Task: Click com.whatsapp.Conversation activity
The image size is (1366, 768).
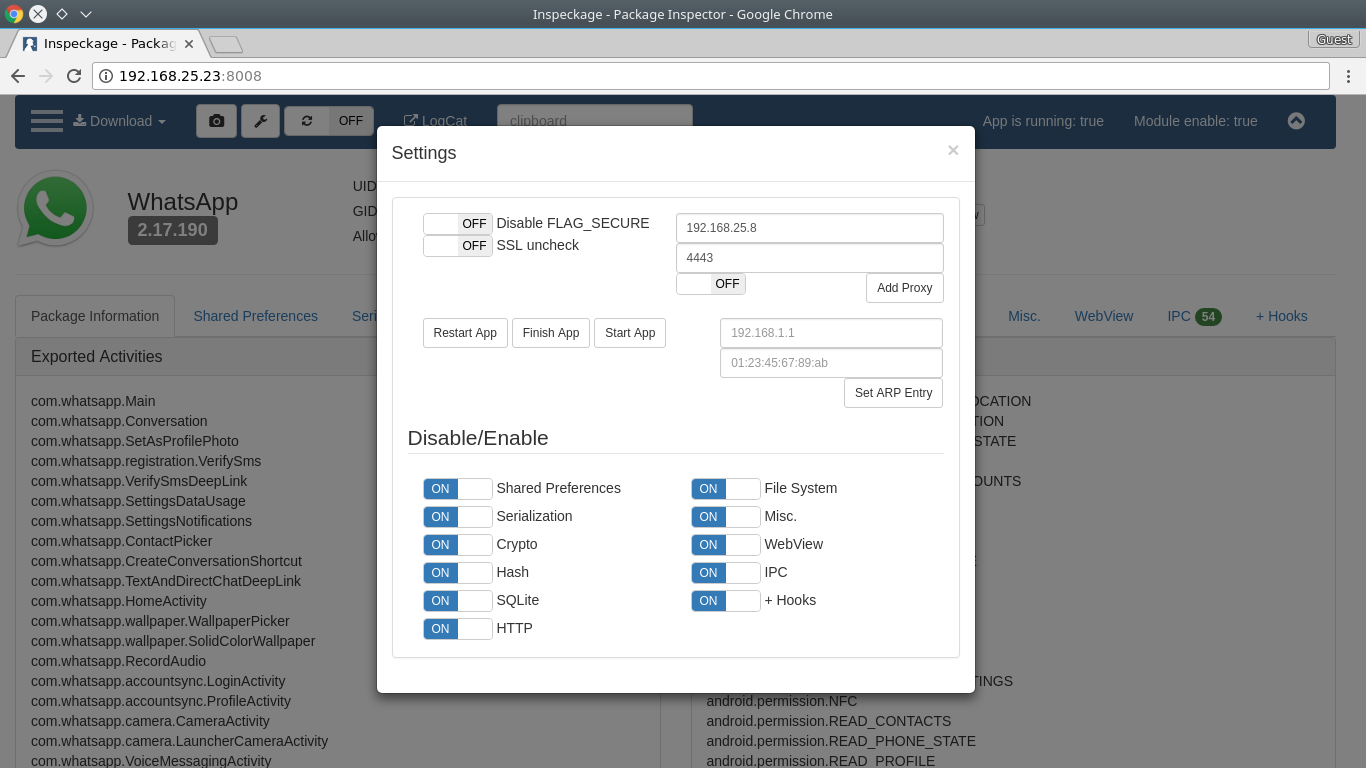Action: click(x=119, y=421)
